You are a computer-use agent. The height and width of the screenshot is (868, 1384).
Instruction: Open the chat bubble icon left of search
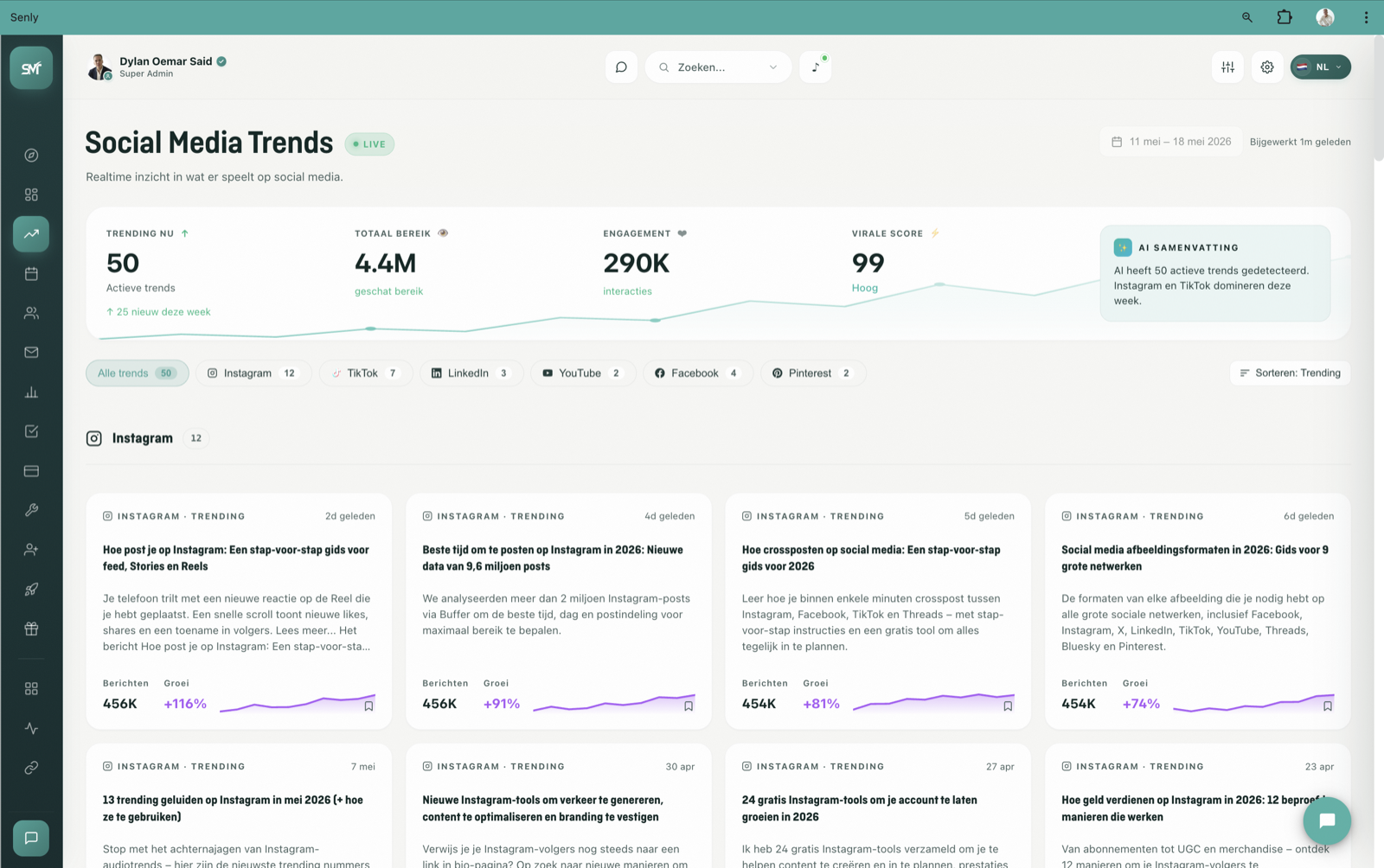tap(621, 67)
